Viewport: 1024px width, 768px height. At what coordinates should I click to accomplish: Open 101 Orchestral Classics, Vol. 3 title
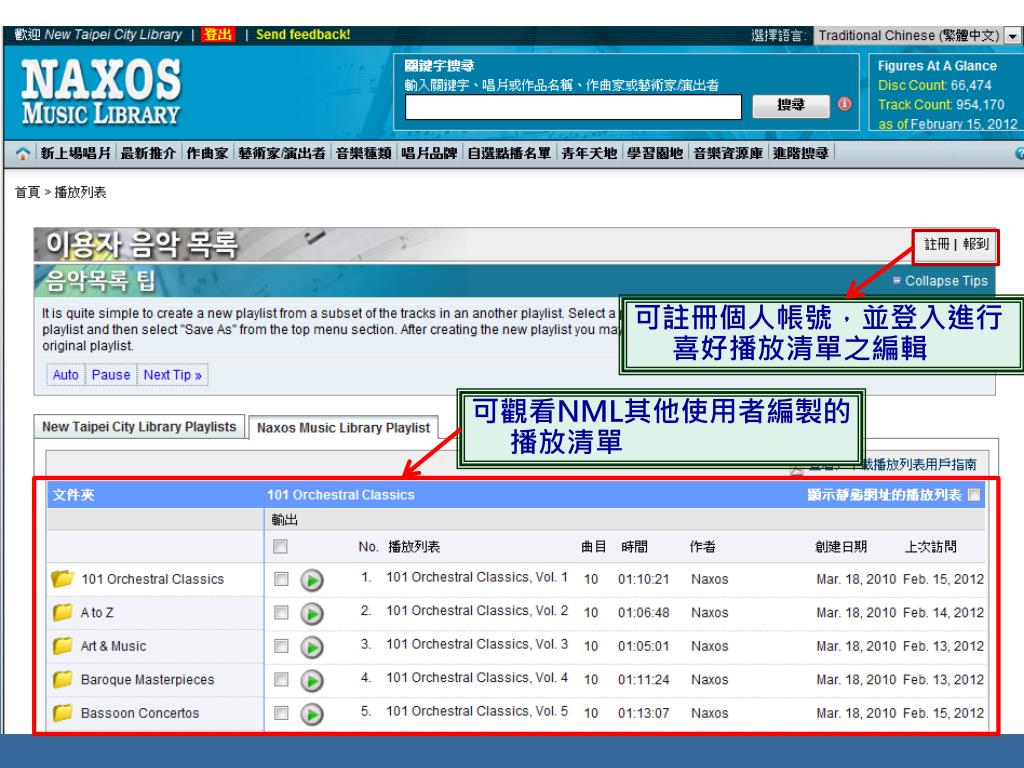pos(477,644)
